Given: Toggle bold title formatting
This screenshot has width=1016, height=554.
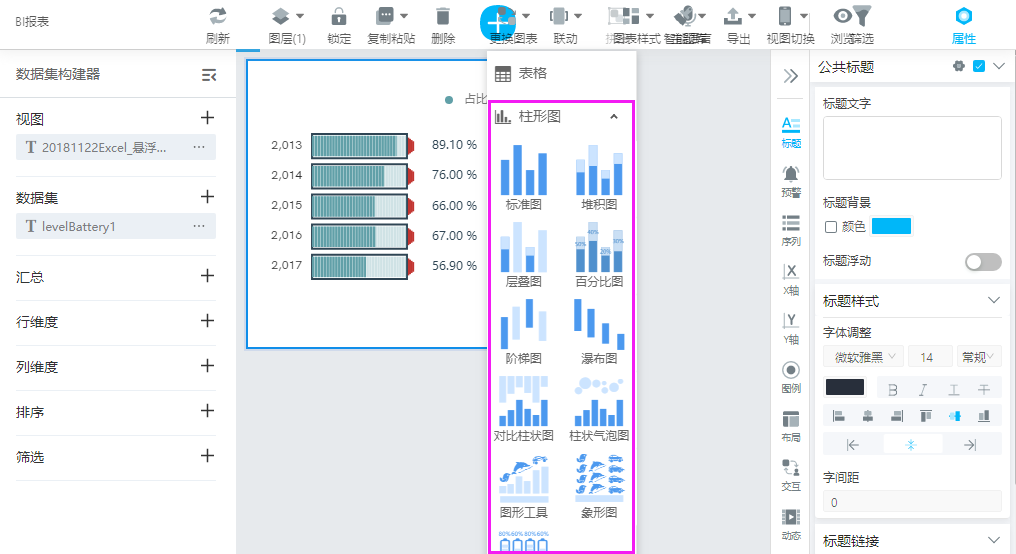Looking at the screenshot, I should pyautogui.click(x=893, y=389).
